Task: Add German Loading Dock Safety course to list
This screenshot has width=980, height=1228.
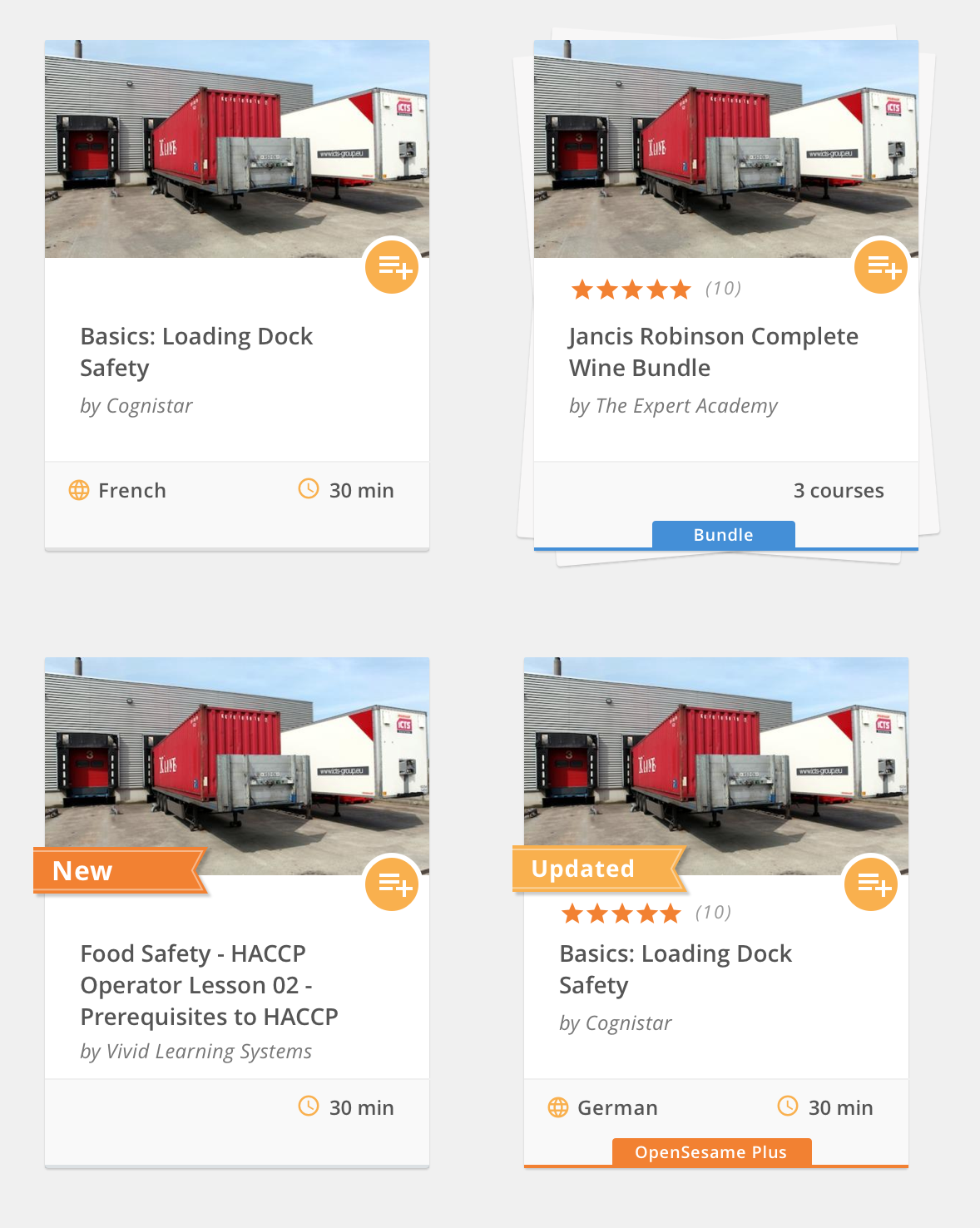Action: [x=871, y=884]
